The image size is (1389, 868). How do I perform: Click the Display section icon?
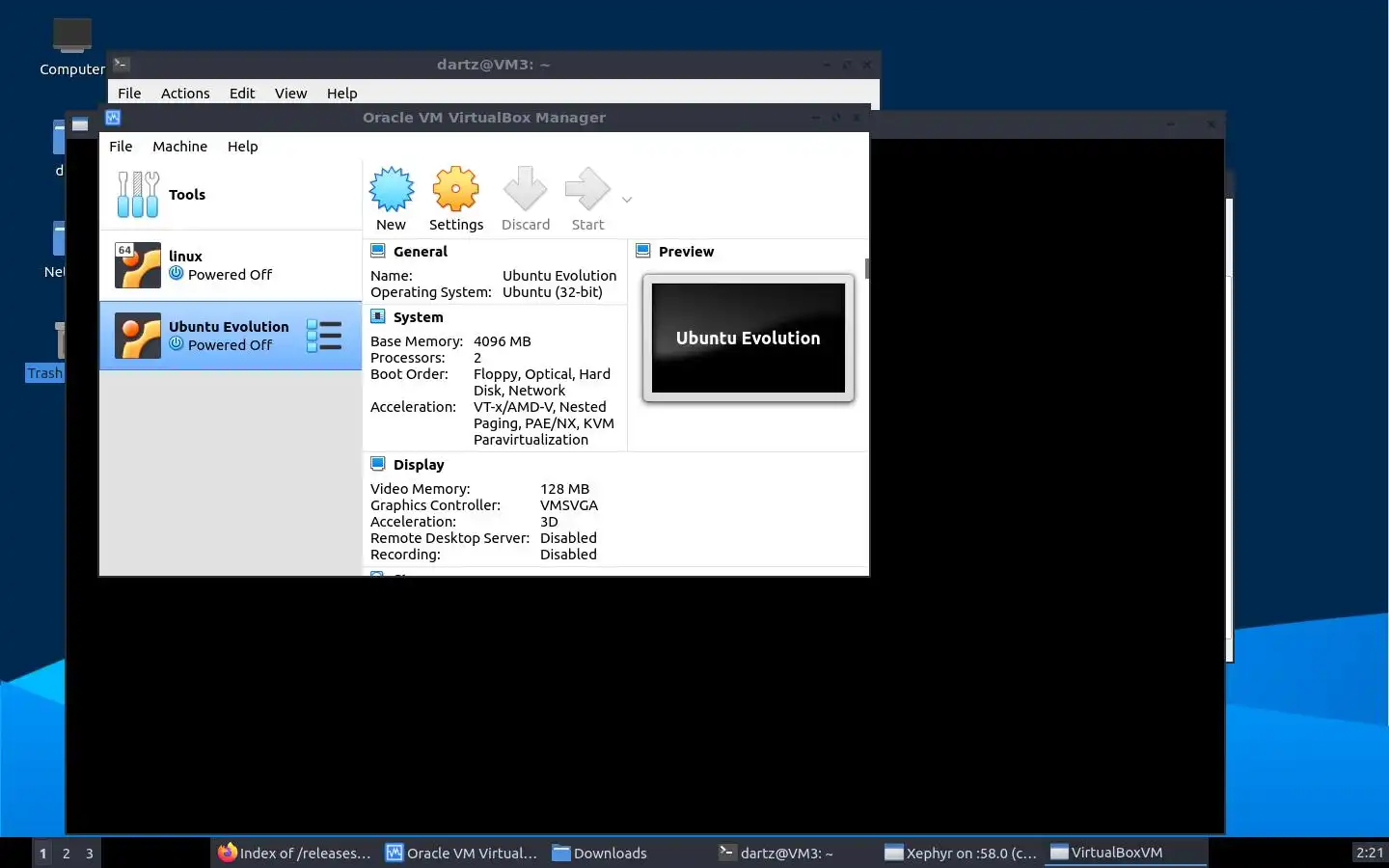click(378, 464)
